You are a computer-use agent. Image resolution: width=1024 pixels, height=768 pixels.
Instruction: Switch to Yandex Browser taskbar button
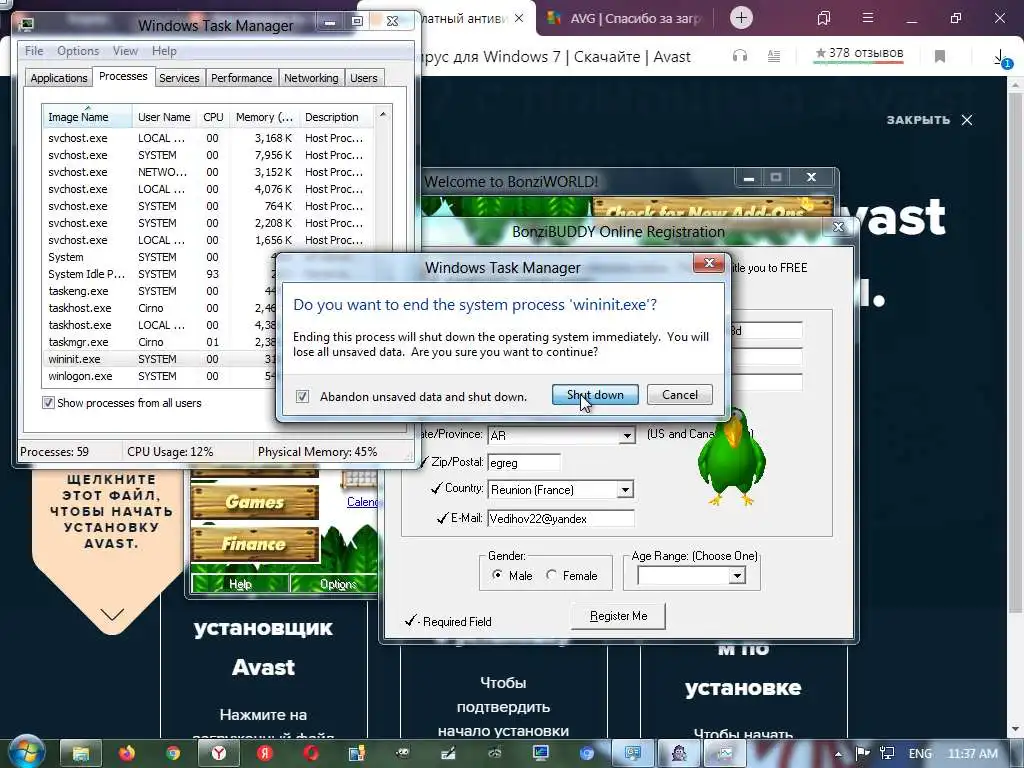click(219, 754)
